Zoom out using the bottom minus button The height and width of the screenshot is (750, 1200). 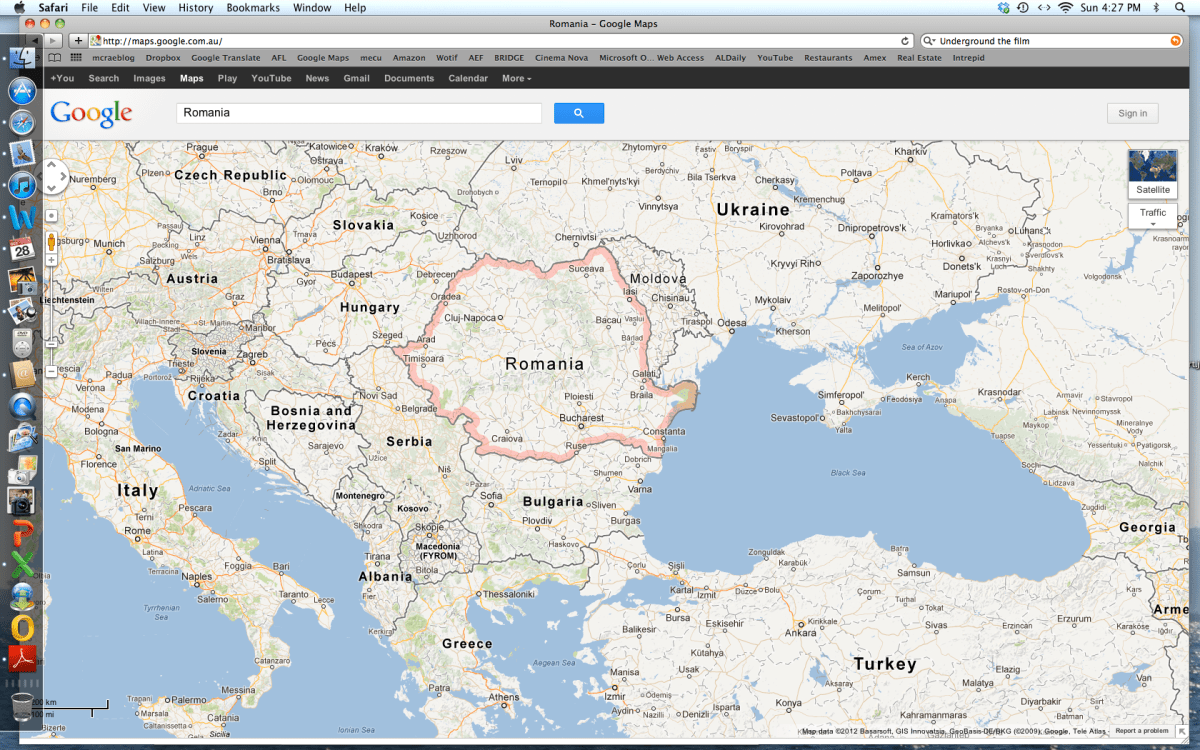pyautogui.click(x=51, y=371)
